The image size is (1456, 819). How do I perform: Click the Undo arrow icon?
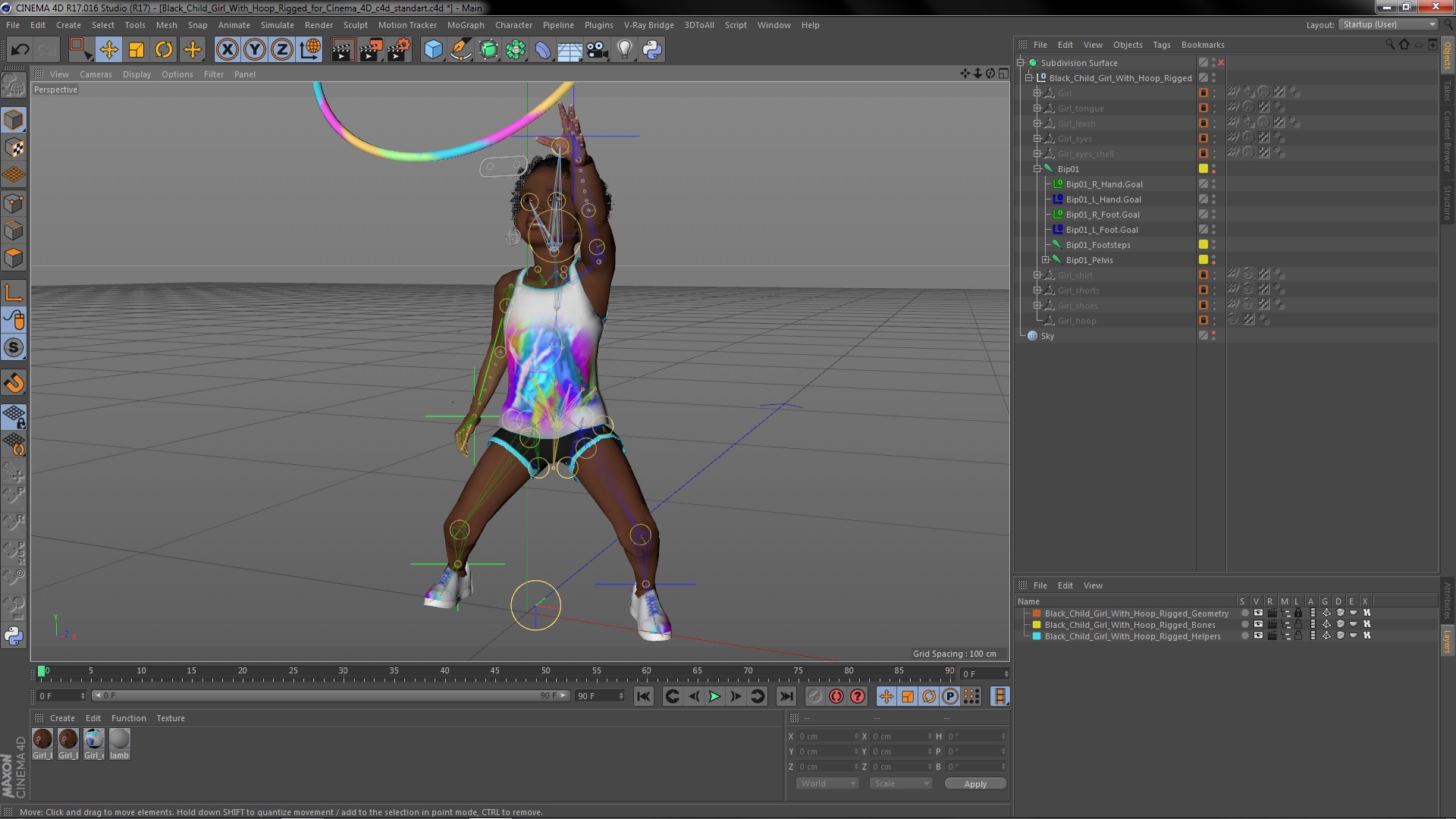[x=20, y=50]
